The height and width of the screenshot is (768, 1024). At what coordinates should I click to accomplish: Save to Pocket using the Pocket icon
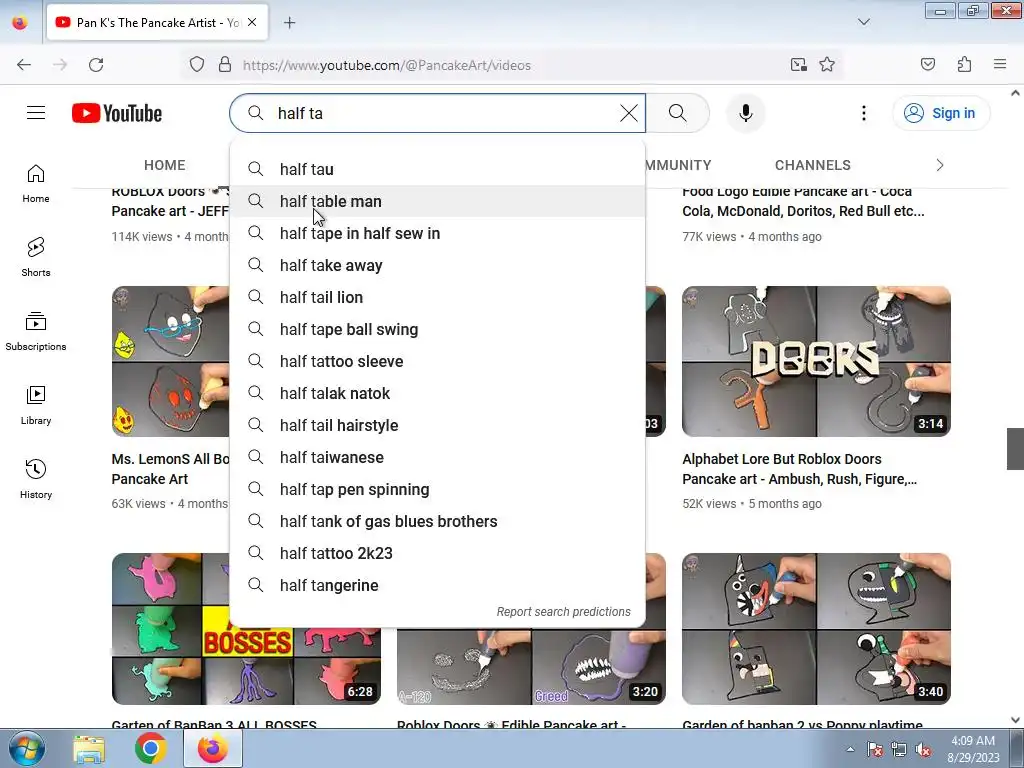(x=927, y=65)
